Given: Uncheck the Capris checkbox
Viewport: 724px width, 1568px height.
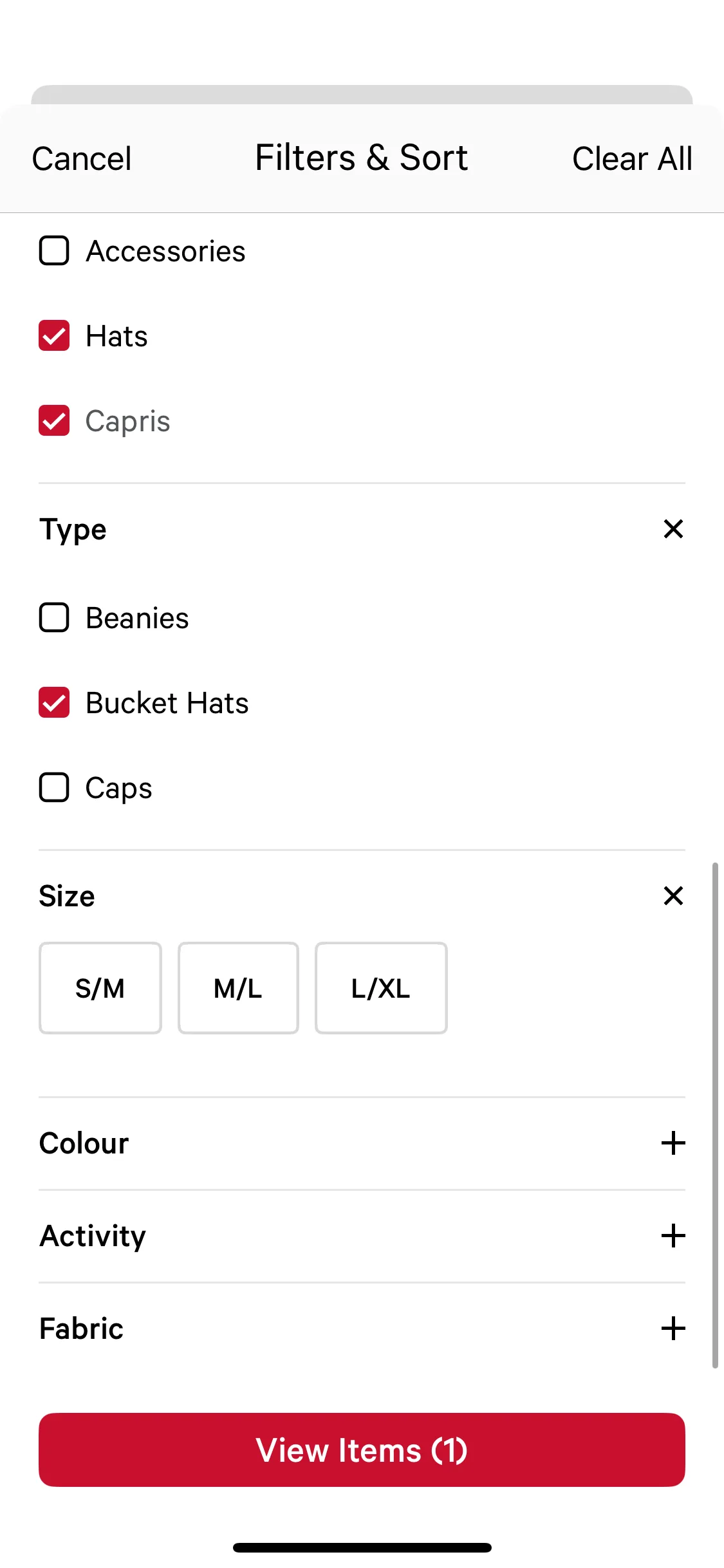Looking at the screenshot, I should click(54, 420).
